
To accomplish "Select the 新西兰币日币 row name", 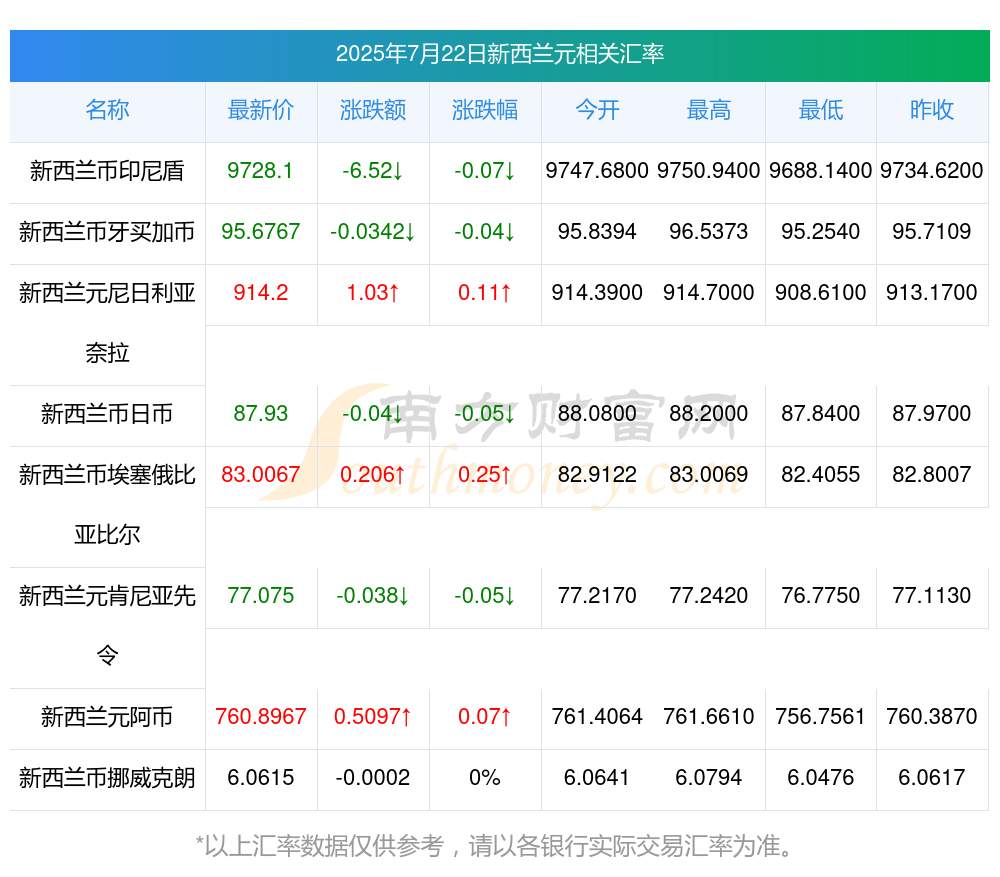I will [x=107, y=414].
